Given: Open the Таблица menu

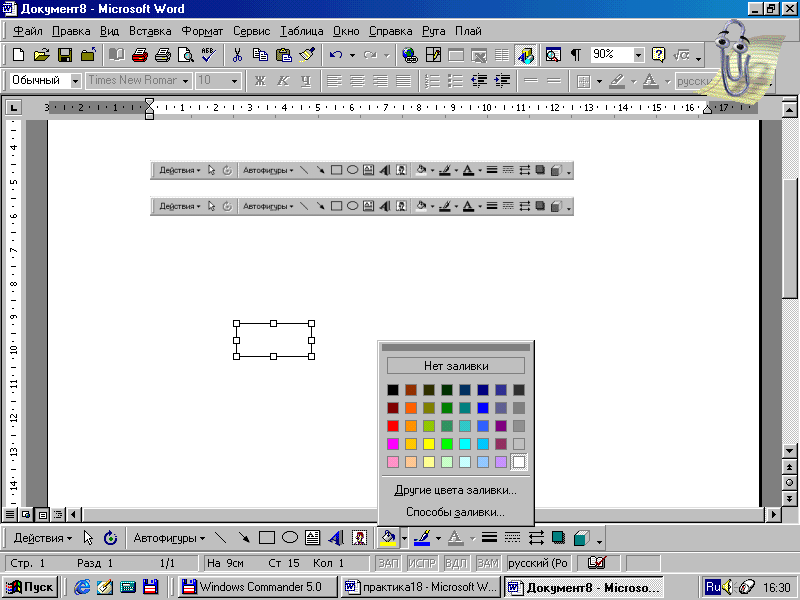Looking at the screenshot, I should click(302, 31).
